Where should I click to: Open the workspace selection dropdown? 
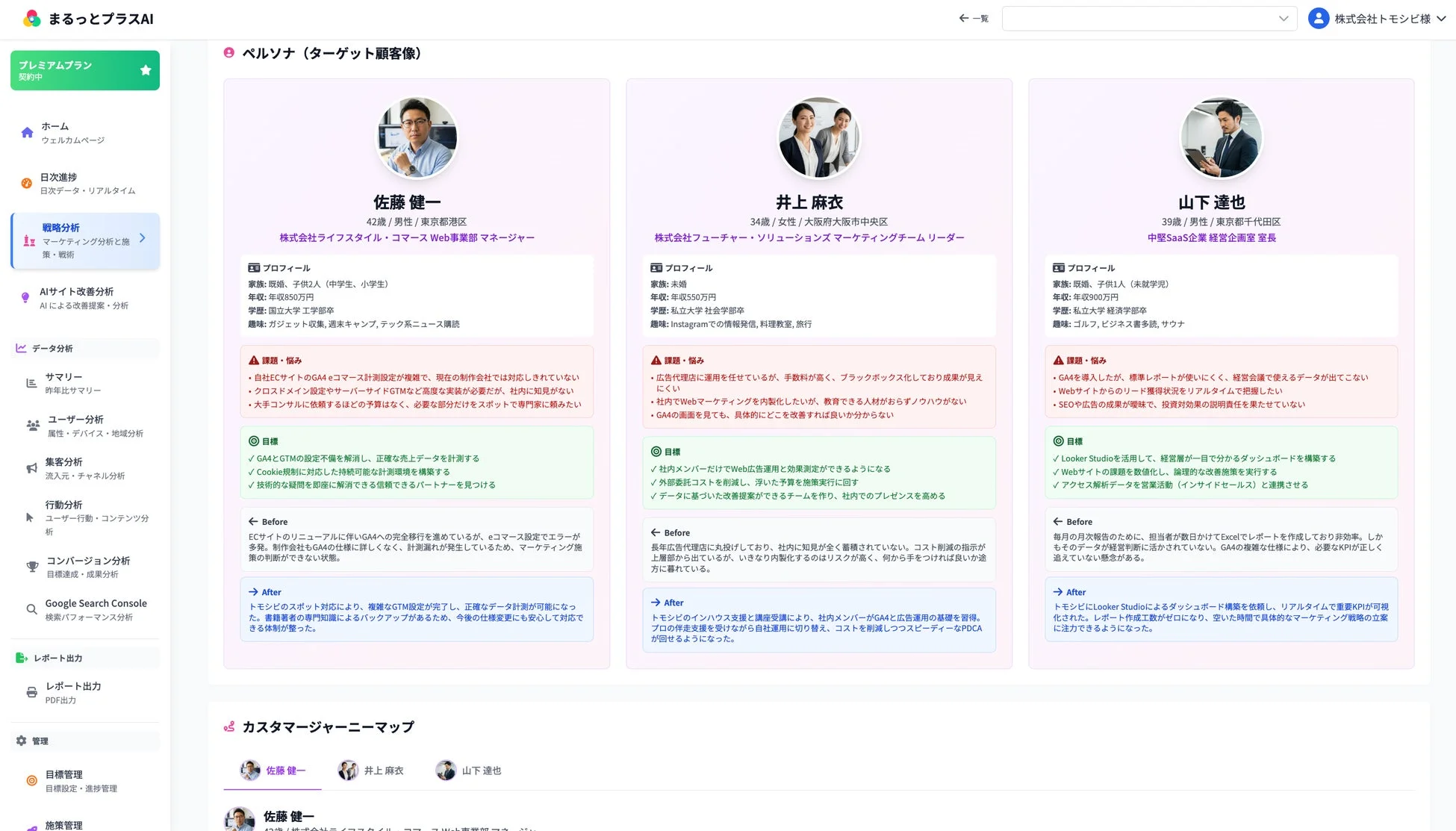(1148, 18)
